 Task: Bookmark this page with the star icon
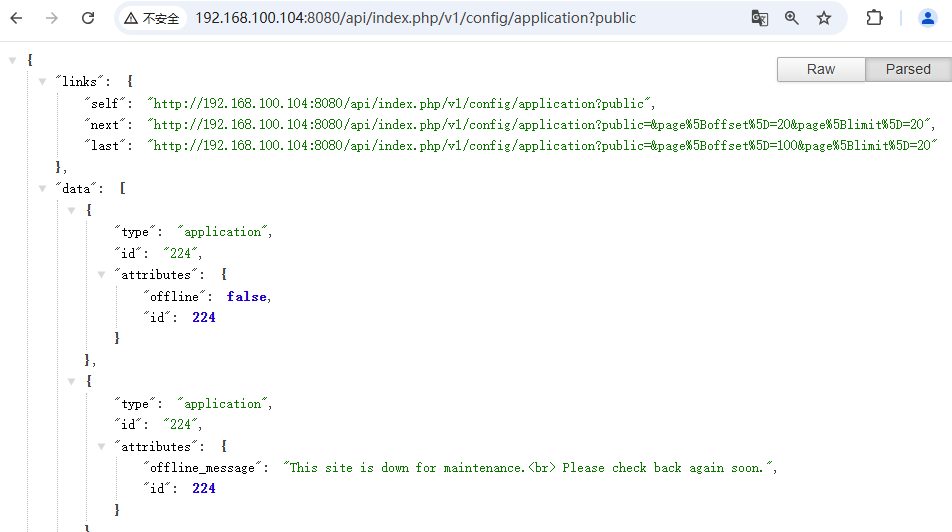click(x=824, y=18)
